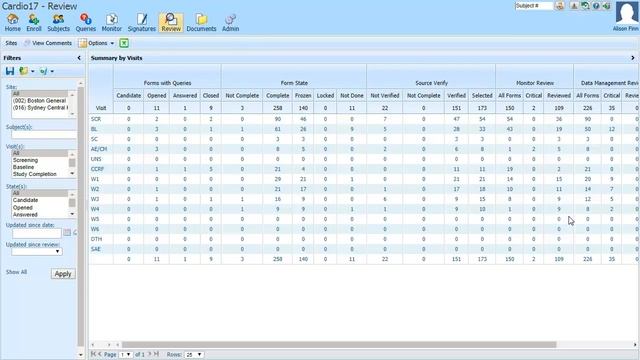
Task: Click the Subject # search box at top
Action: [x=534, y=6]
